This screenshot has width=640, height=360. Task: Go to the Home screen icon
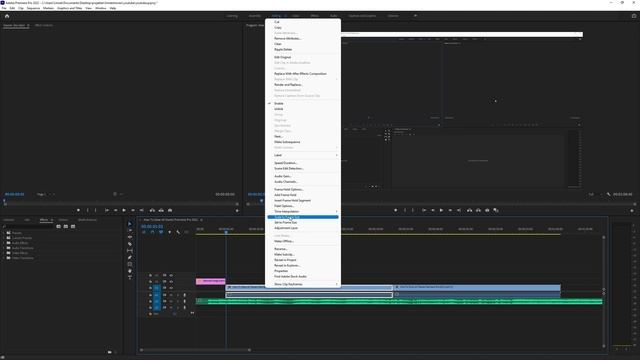coord(7,16)
